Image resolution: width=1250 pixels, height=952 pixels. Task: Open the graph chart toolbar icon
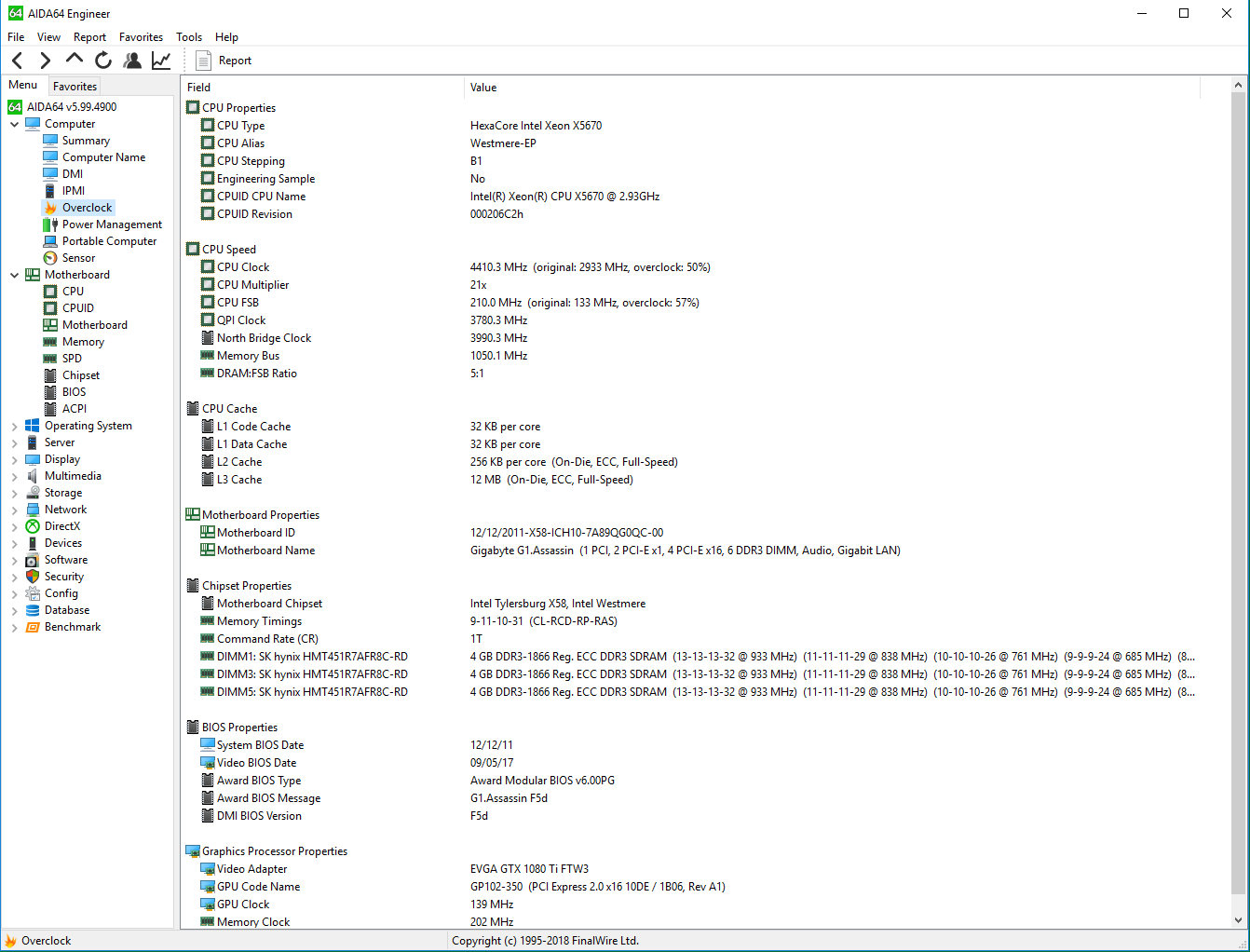pyautogui.click(x=161, y=61)
